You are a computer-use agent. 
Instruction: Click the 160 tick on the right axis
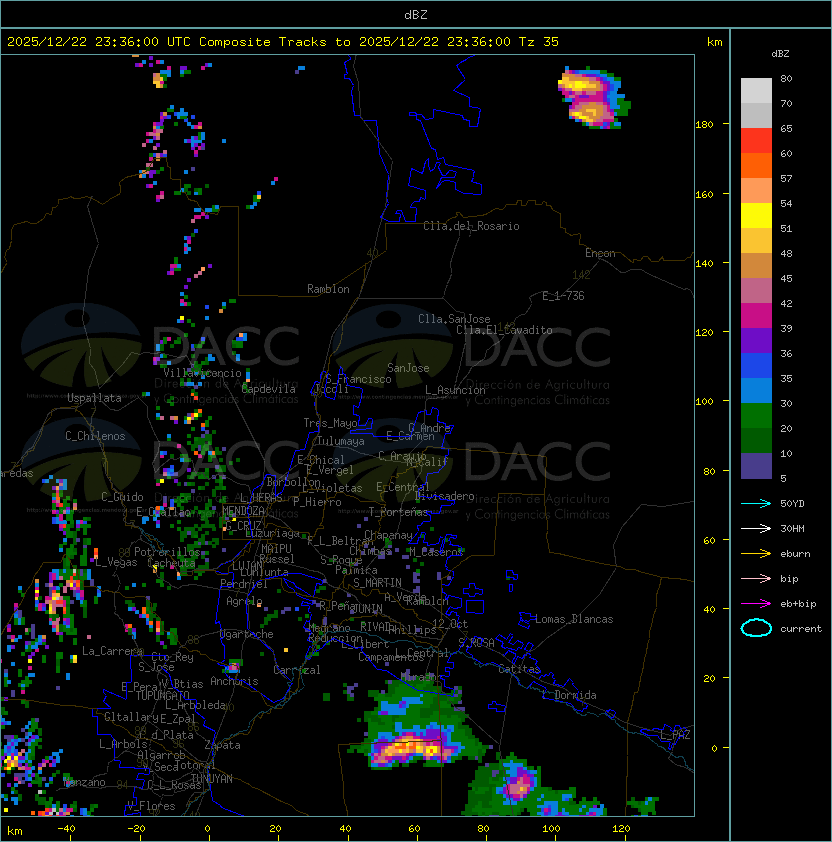coord(704,194)
